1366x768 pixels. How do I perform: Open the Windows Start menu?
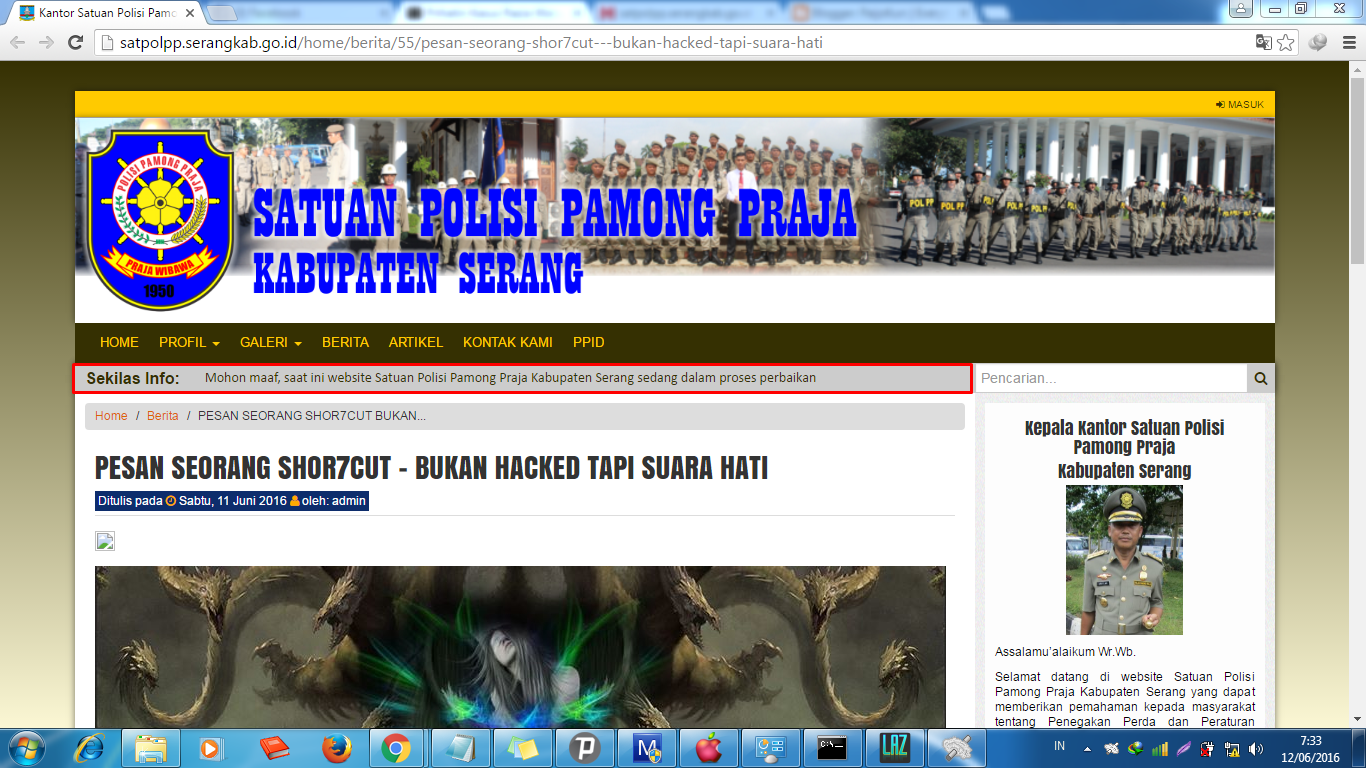[x=25, y=748]
